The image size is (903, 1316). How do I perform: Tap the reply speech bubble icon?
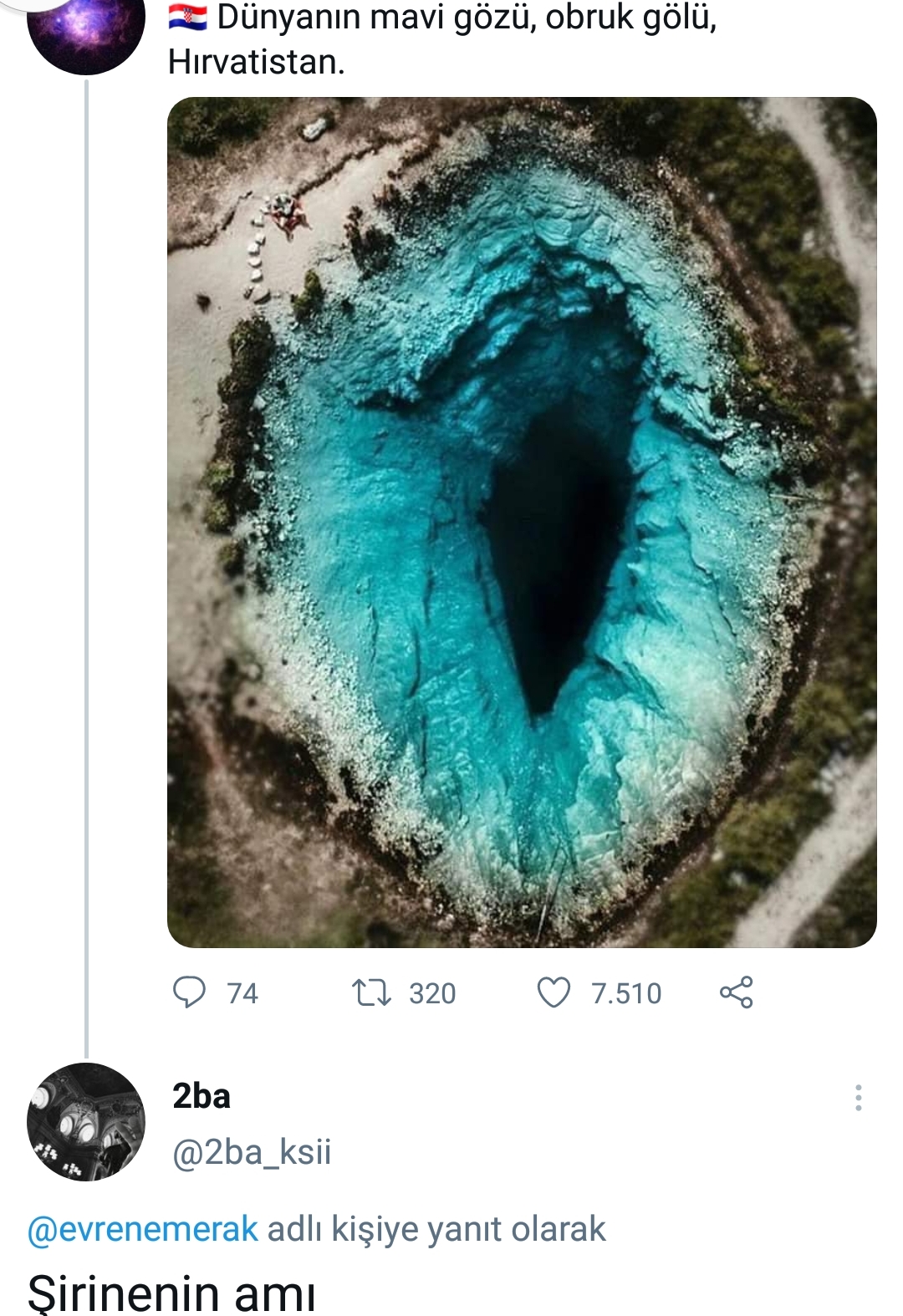point(189,992)
